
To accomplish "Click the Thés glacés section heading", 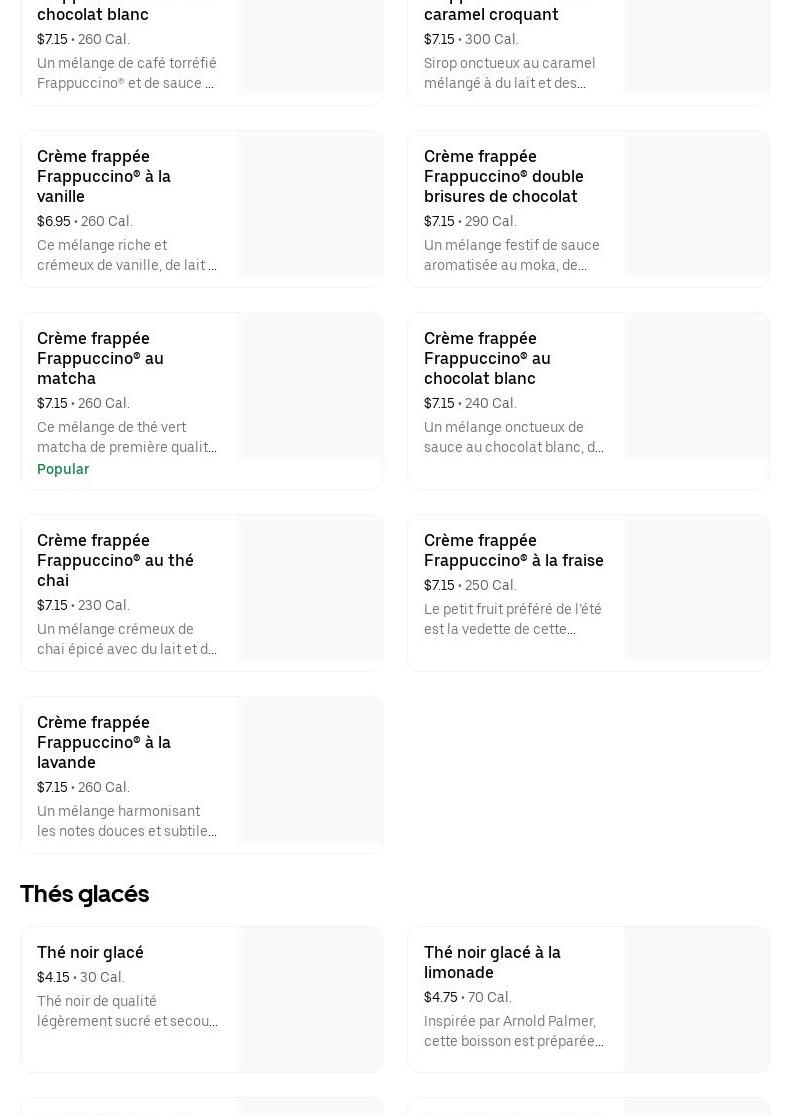I will (x=85, y=894).
